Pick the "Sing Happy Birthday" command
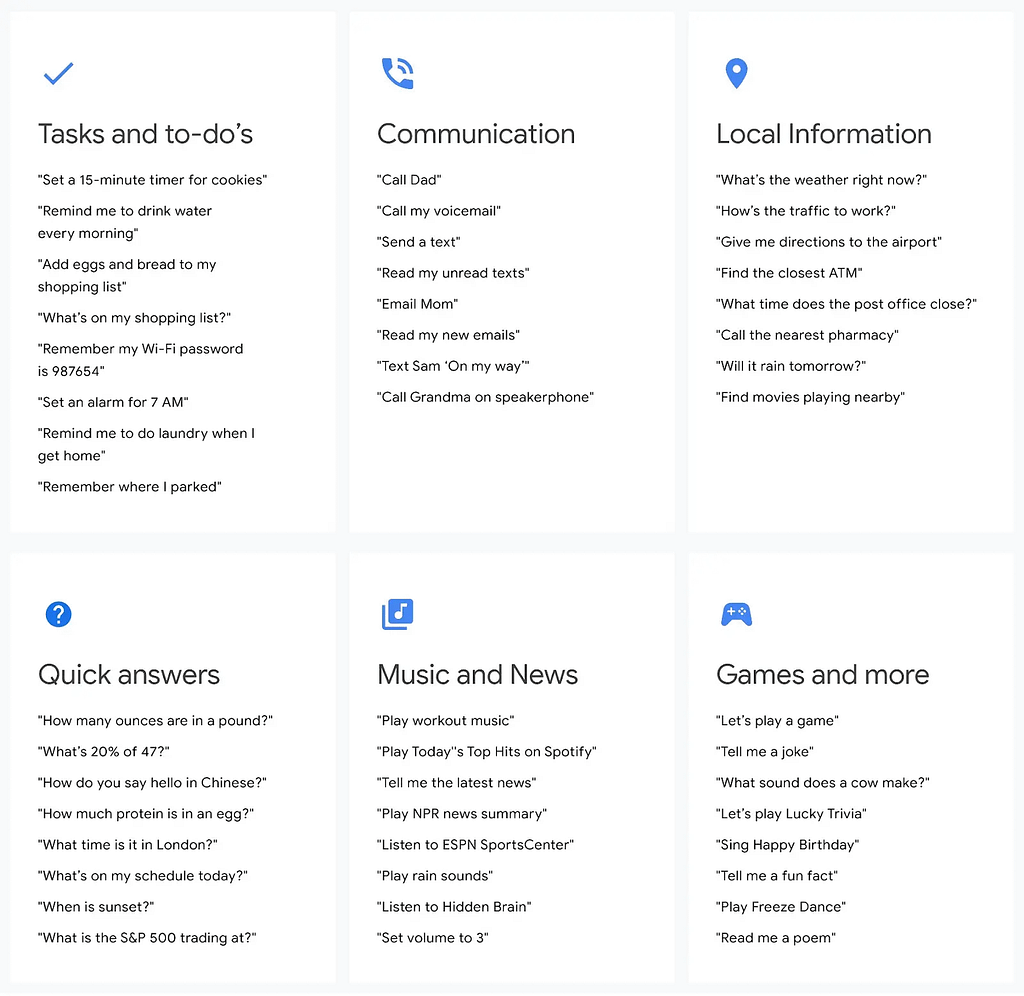This screenshot has width=1024, height=996. point(788,845)
